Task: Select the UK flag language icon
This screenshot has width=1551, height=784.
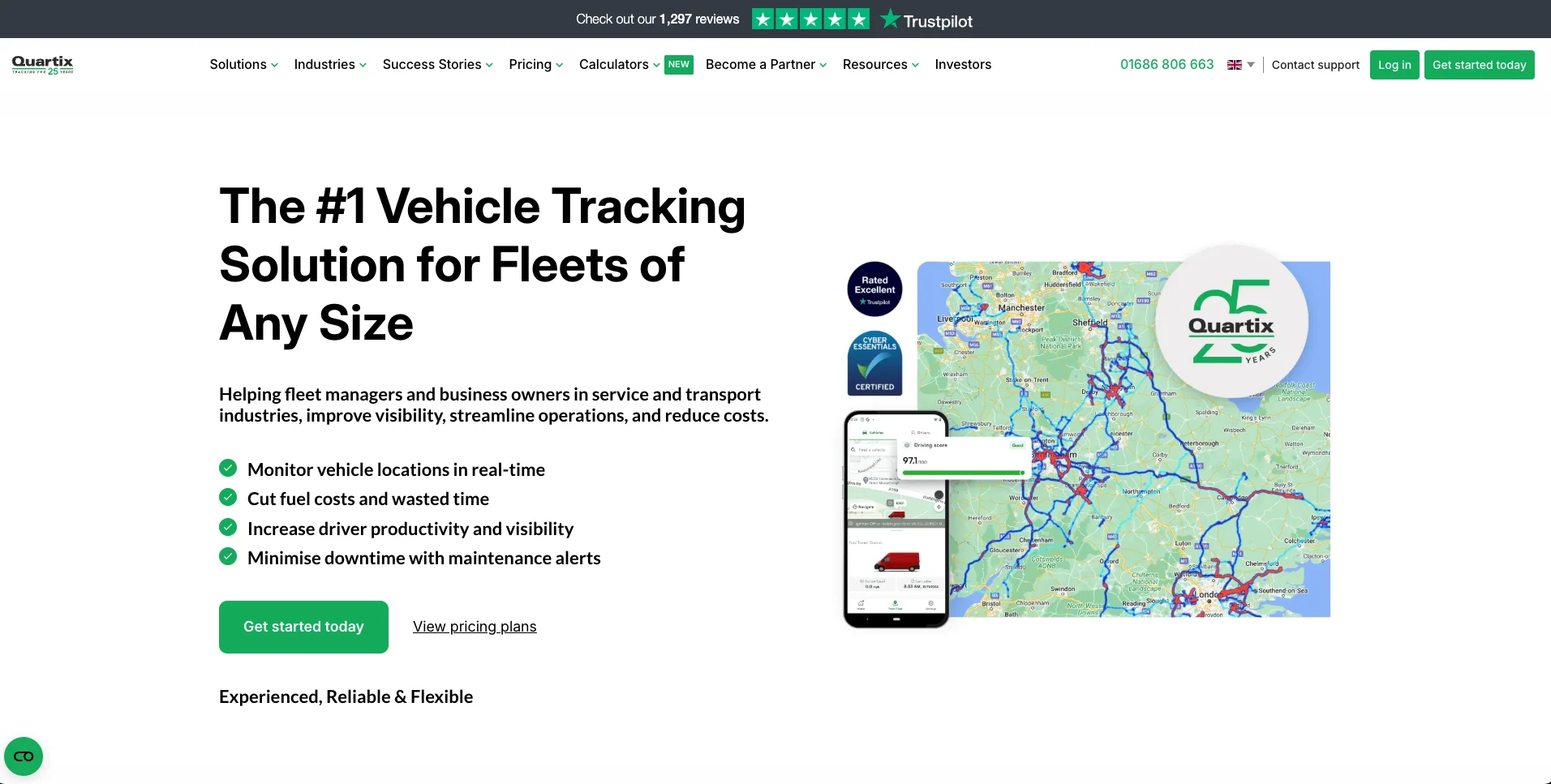Action: (x=1235, y=65)
